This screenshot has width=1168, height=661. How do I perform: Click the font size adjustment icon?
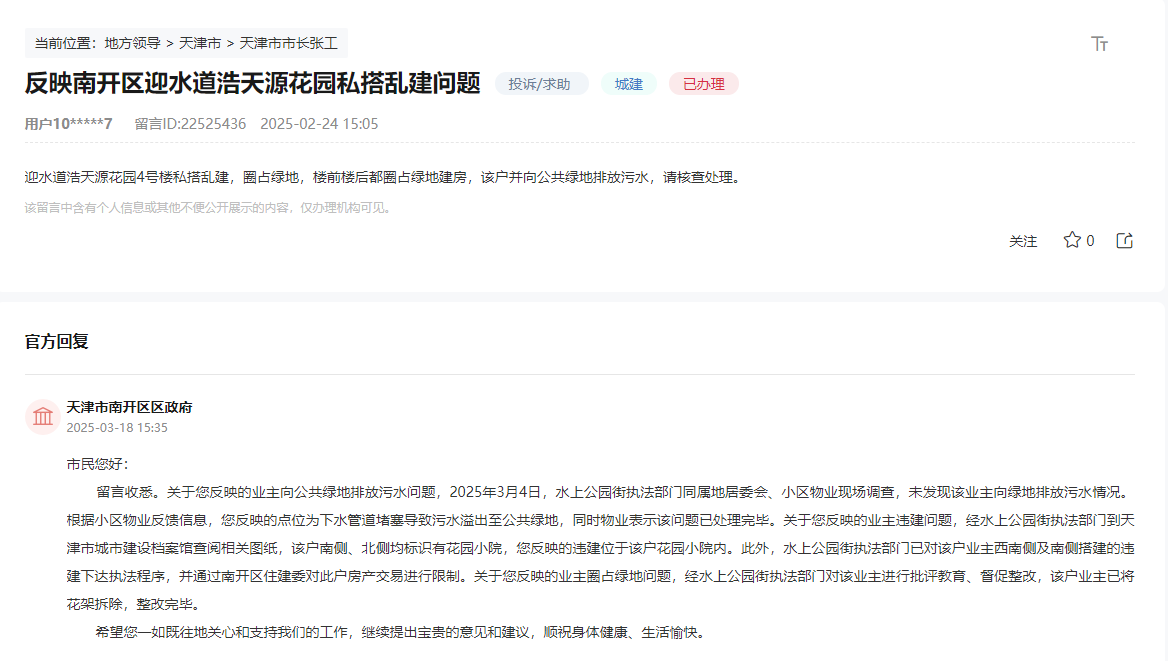[1100, 44]
